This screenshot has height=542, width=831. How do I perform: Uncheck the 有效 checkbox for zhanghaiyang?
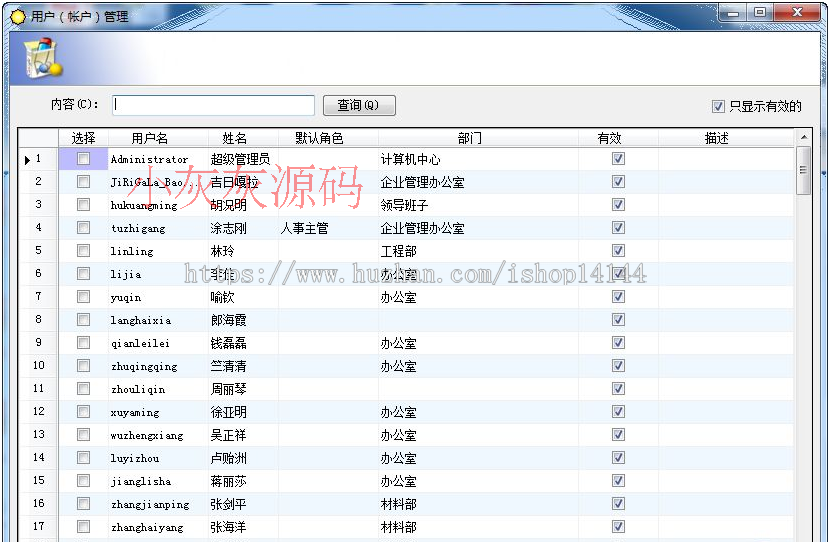pos(618,527)
